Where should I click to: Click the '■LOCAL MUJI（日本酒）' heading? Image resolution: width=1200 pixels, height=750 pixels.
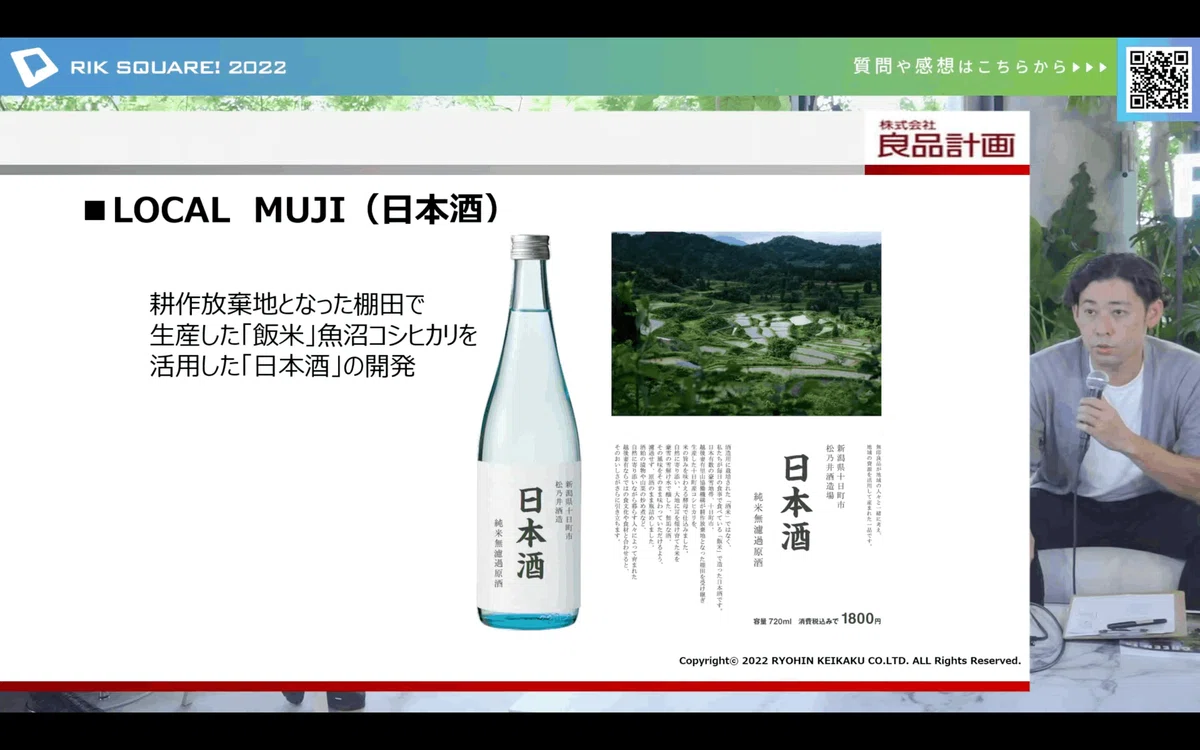tap(292, 210)
